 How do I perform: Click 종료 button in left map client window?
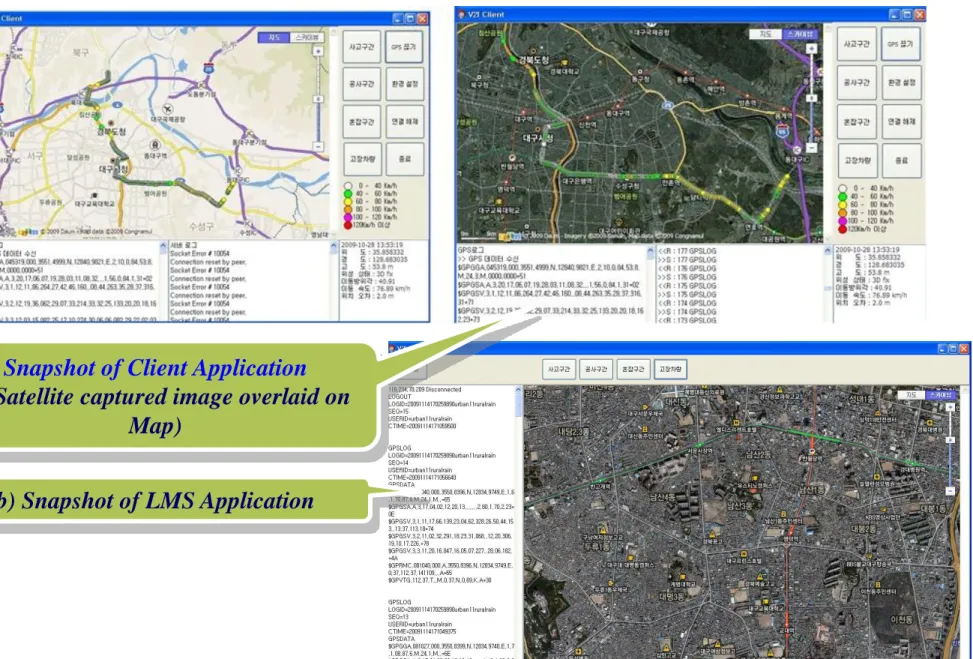coord(404,159)
